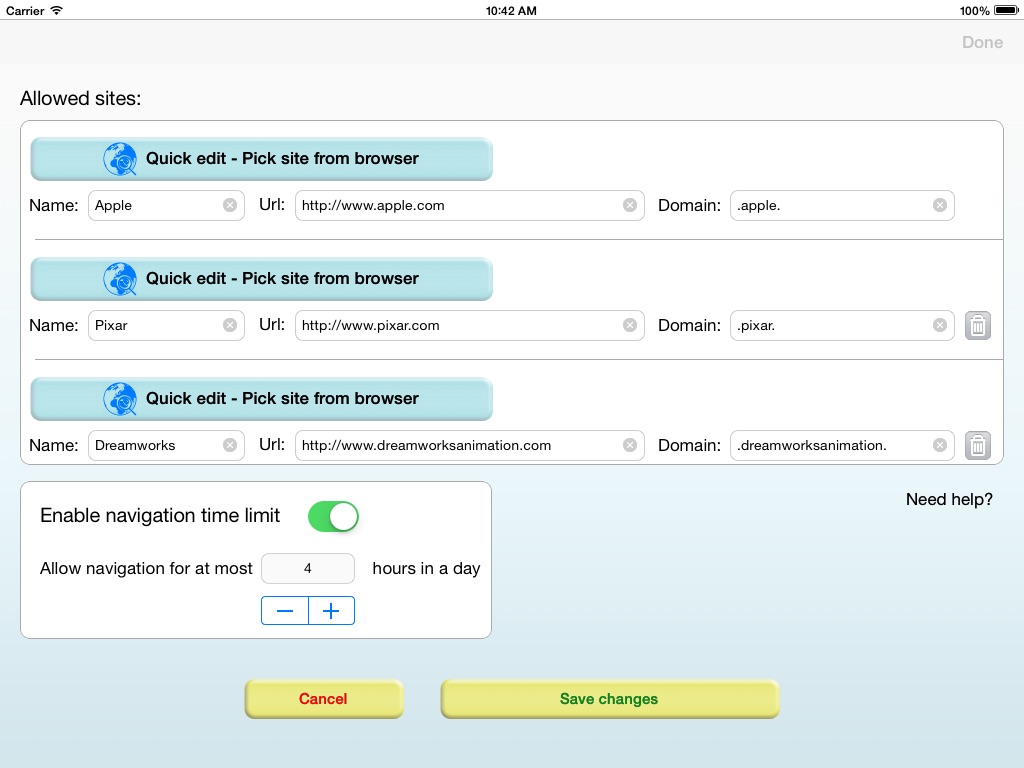Clear the pixar.com URL field
The image size is (1024, 768).
pyautogui.click(x=630, y=325)
